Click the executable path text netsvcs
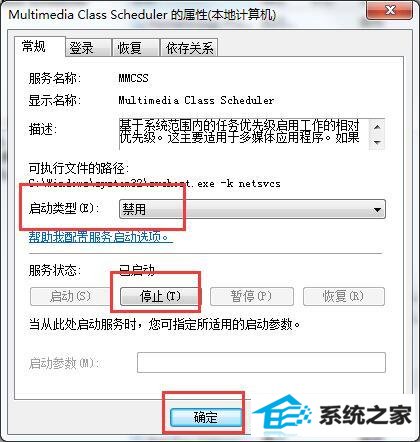 coord(260,183)
